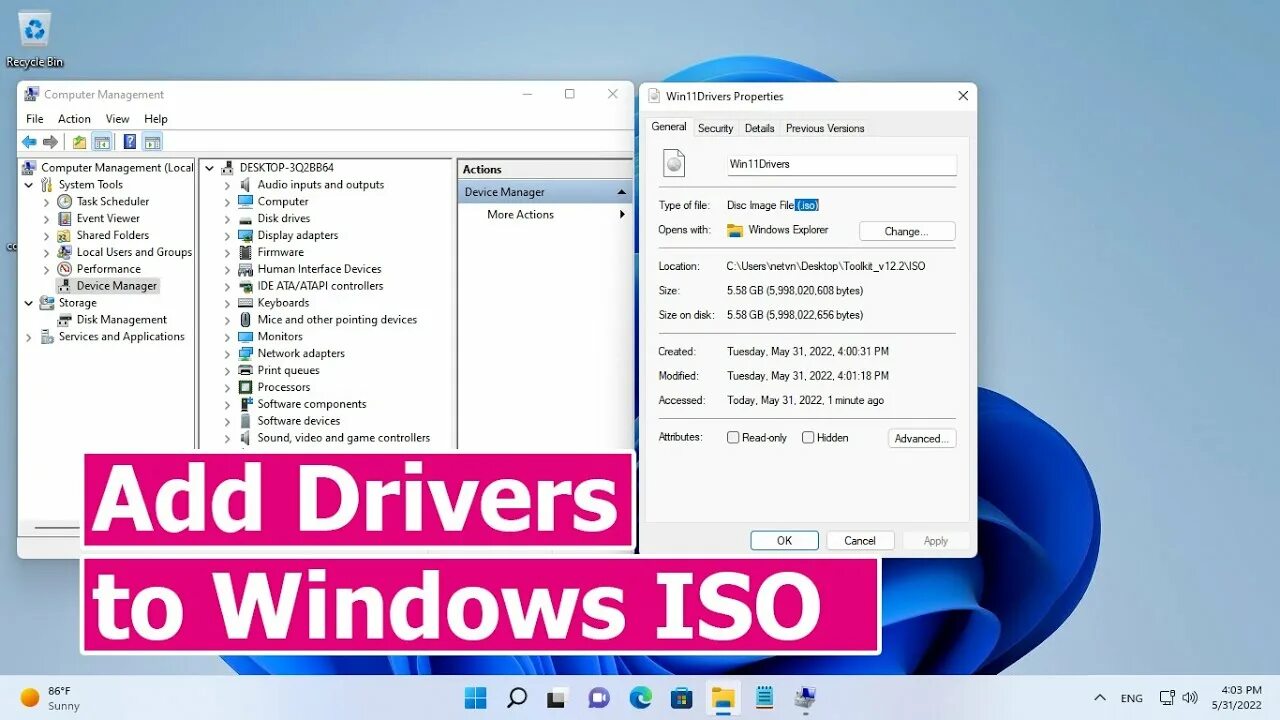Expand Services and Applications node

coord(29,337)
